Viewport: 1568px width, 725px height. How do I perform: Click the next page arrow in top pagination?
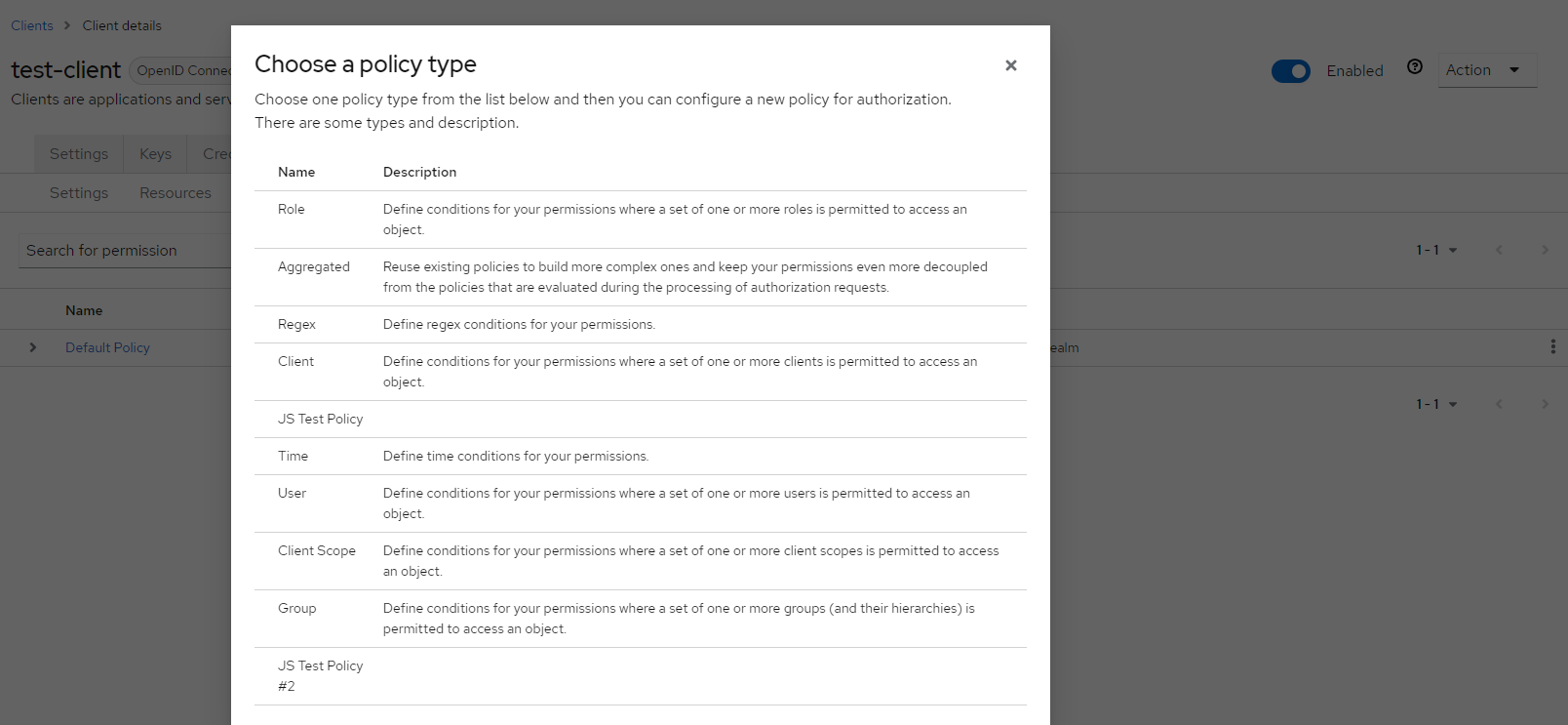point(1545,249)
